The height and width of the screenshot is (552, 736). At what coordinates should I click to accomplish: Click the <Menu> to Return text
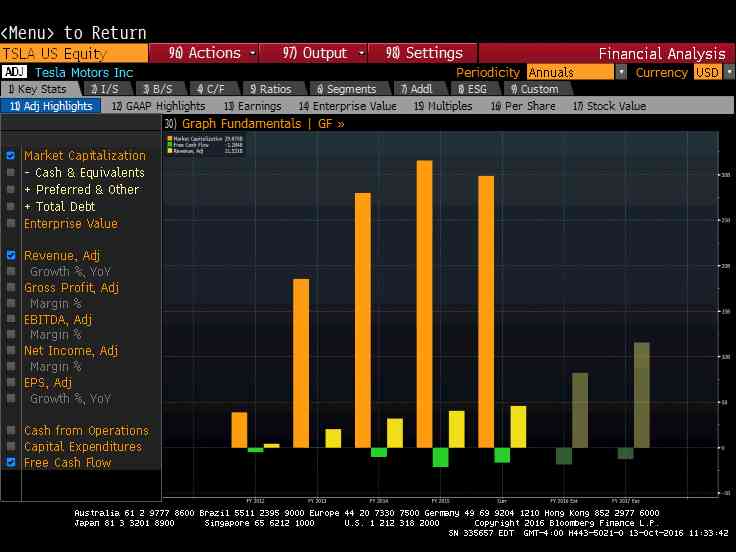point(73,33)
